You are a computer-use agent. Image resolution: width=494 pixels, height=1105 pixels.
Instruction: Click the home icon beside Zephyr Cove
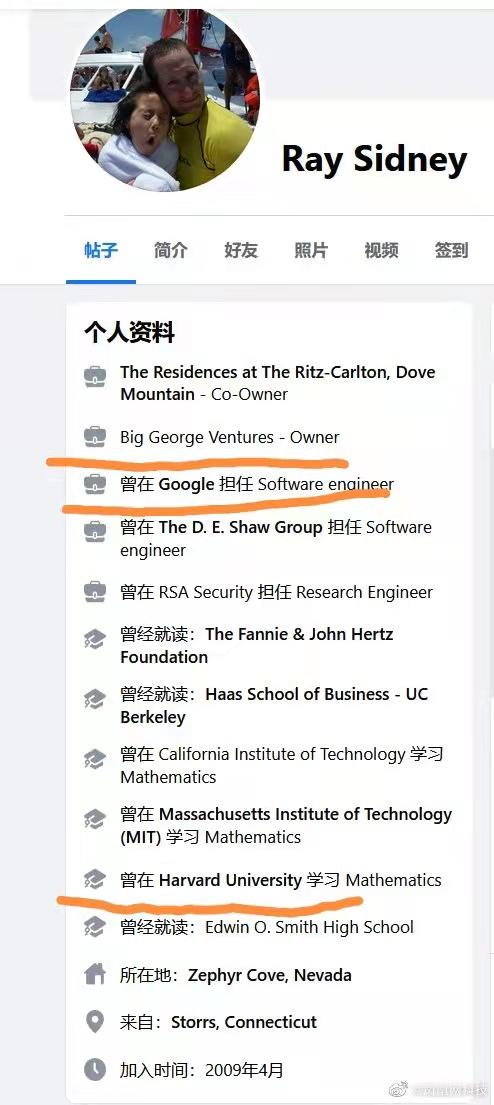point(95,975)
